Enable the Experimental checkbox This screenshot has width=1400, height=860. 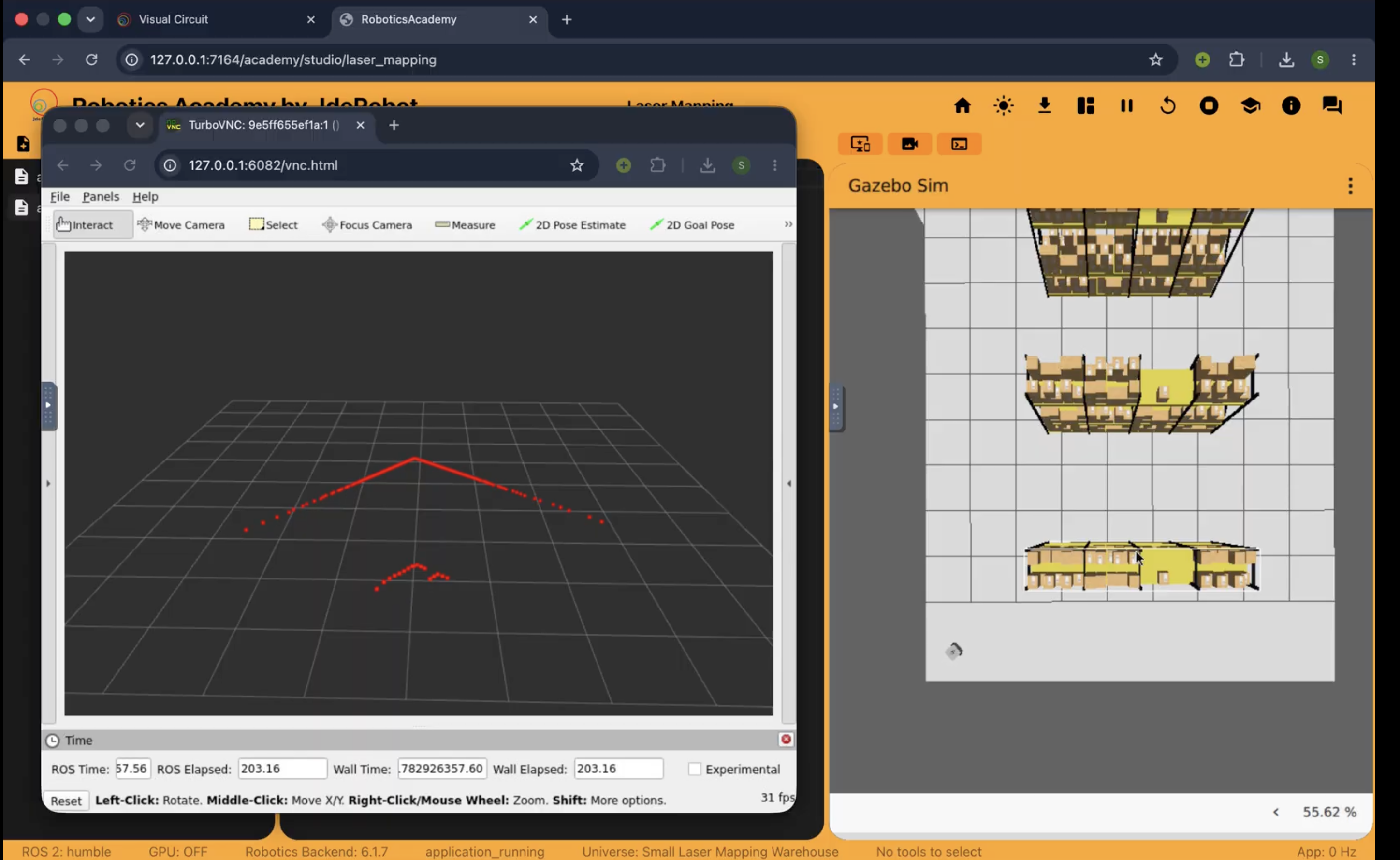694,769
